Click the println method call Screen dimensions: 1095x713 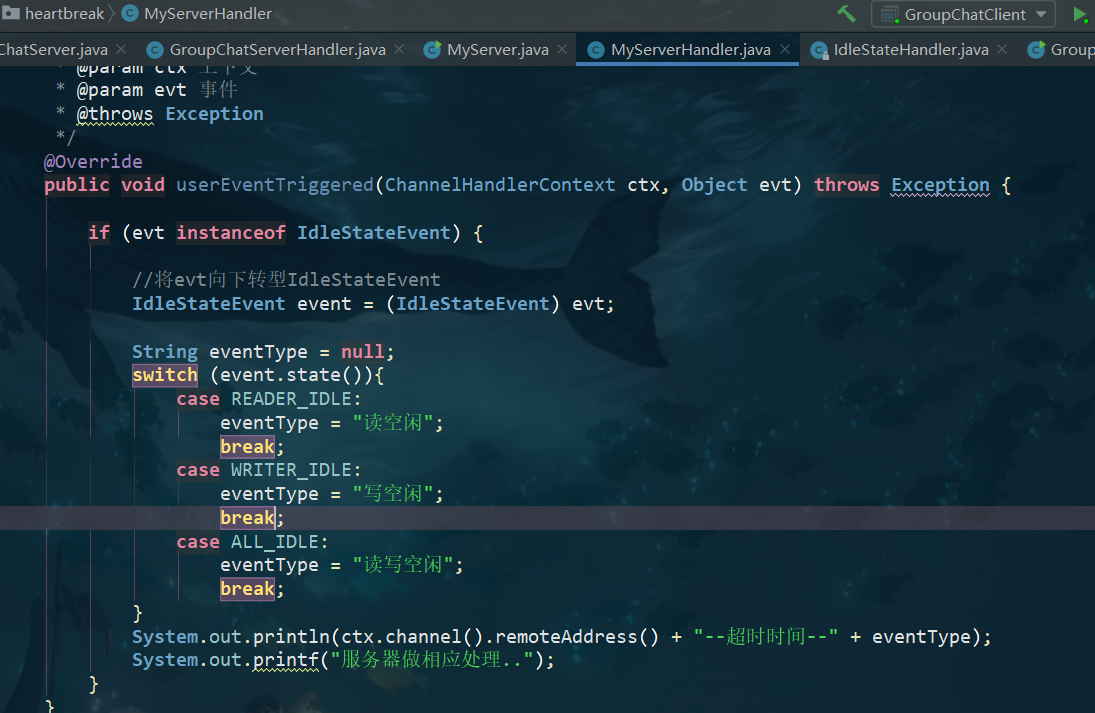pos(291,637)
